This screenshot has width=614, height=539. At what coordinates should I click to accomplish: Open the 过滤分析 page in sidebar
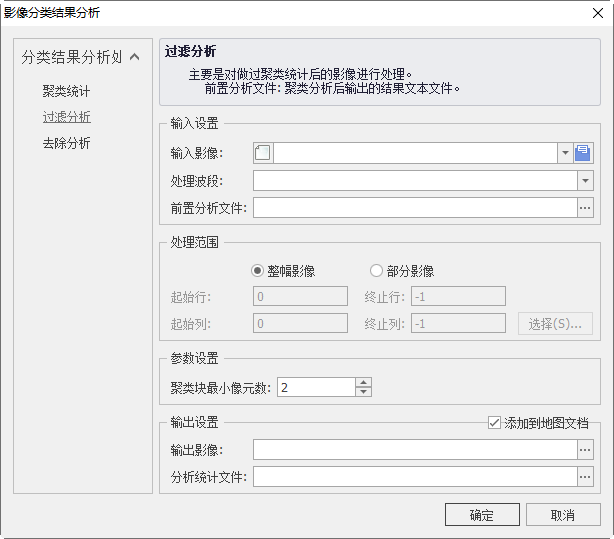pos(66,117)
